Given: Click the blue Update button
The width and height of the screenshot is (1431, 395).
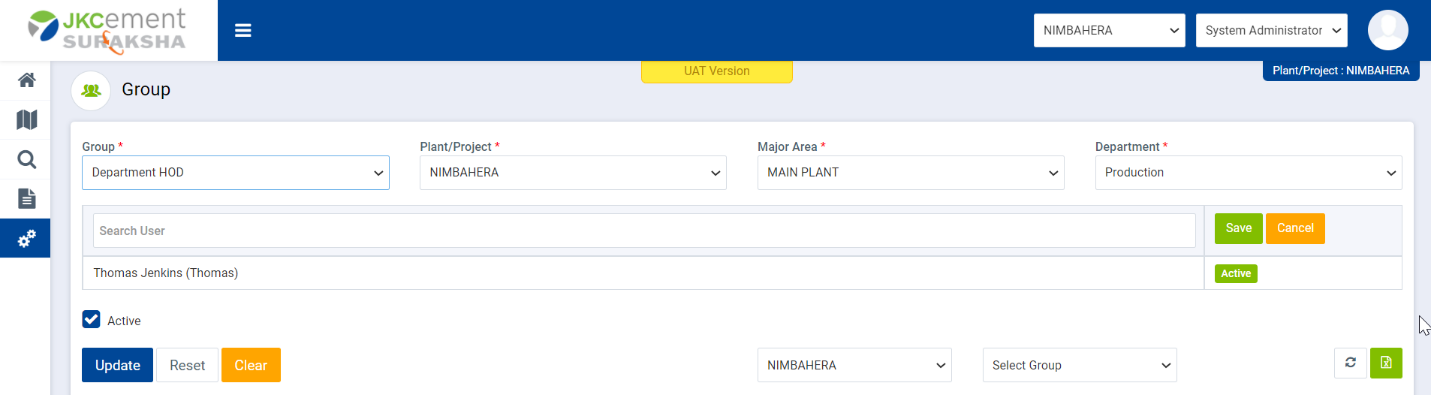Looking at the screenshot, I should click(117, 365).
